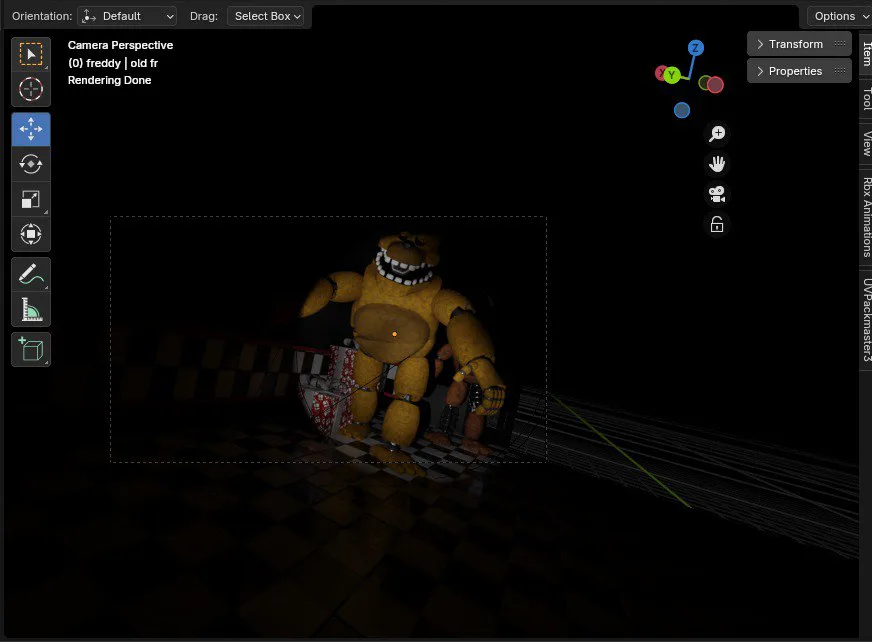Open the Rbx Animations sidebar tab

click(x=866, y=217)
